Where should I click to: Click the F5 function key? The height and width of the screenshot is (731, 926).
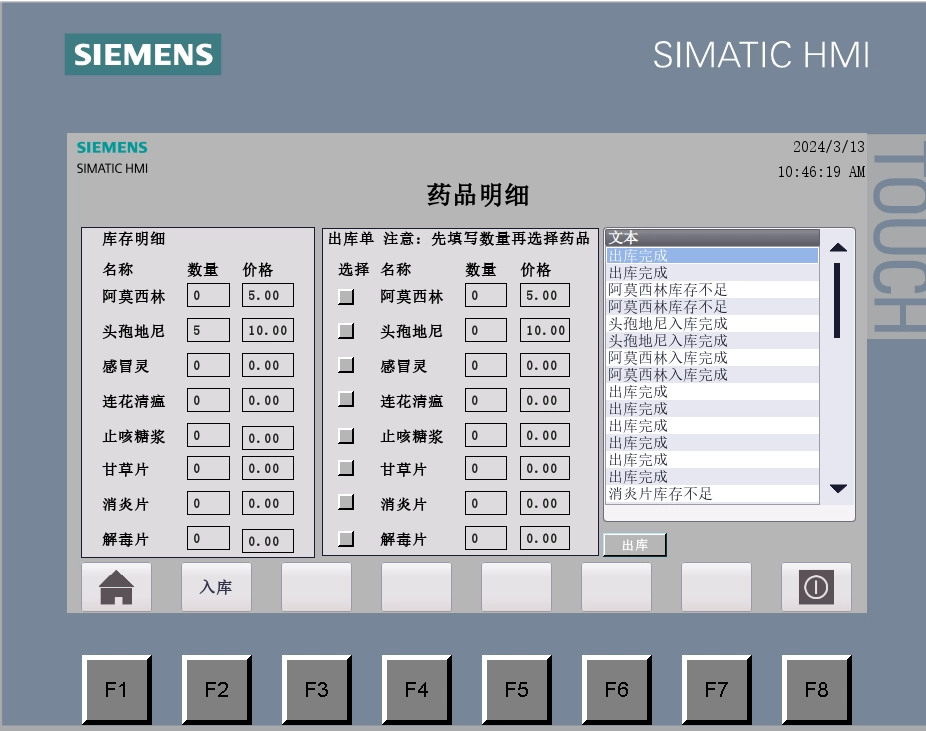tap(516, 689)
